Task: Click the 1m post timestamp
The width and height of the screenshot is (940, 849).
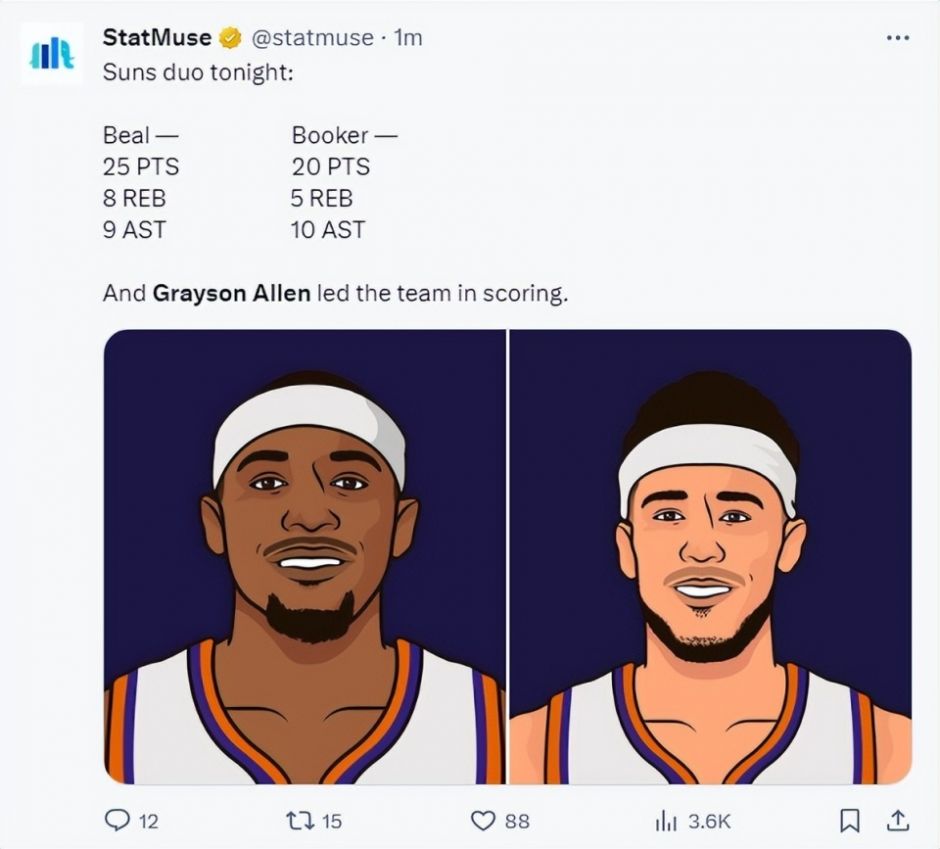Action: 408,38
